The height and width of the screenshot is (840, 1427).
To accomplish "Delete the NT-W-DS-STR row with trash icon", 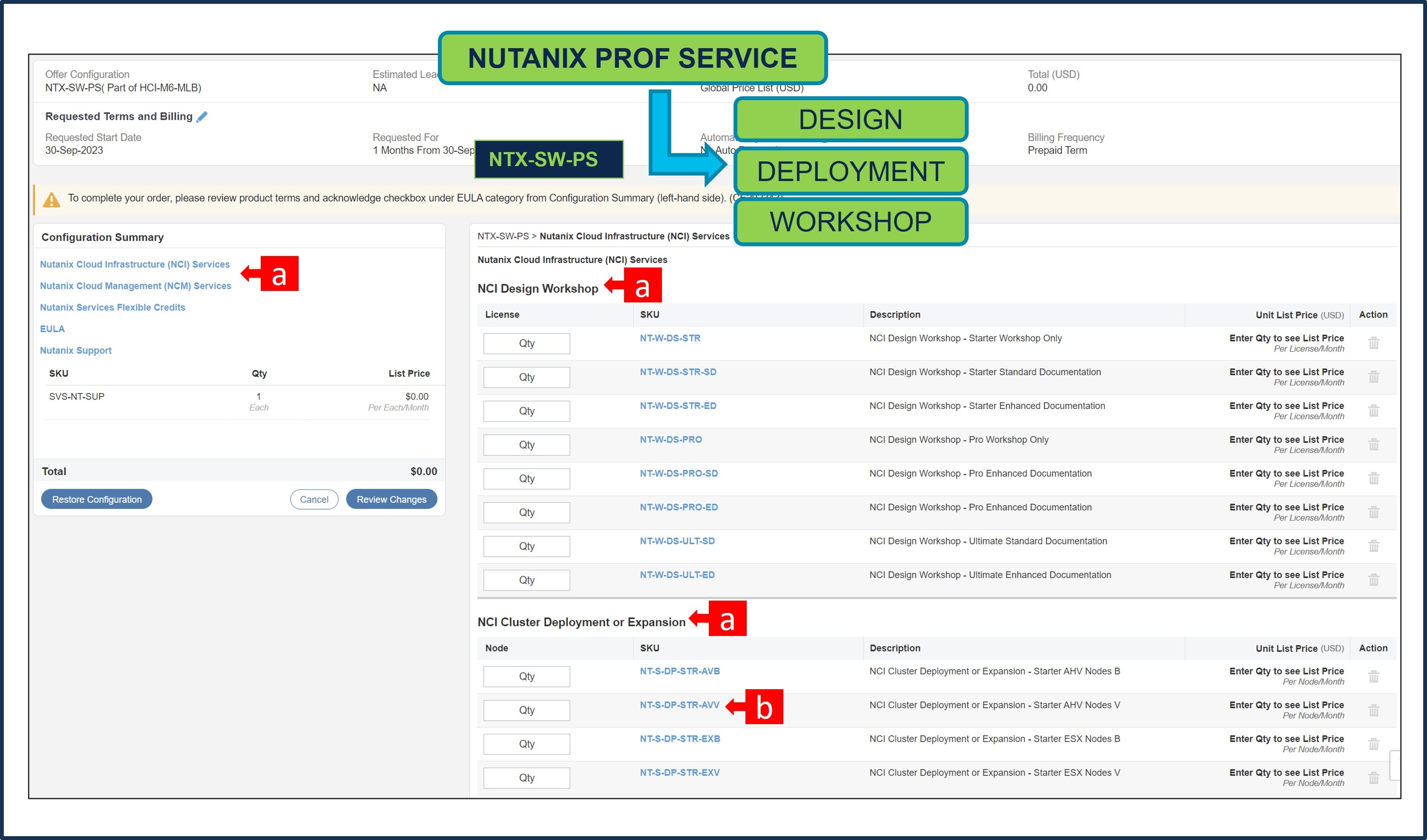I will pos(1374,342).
